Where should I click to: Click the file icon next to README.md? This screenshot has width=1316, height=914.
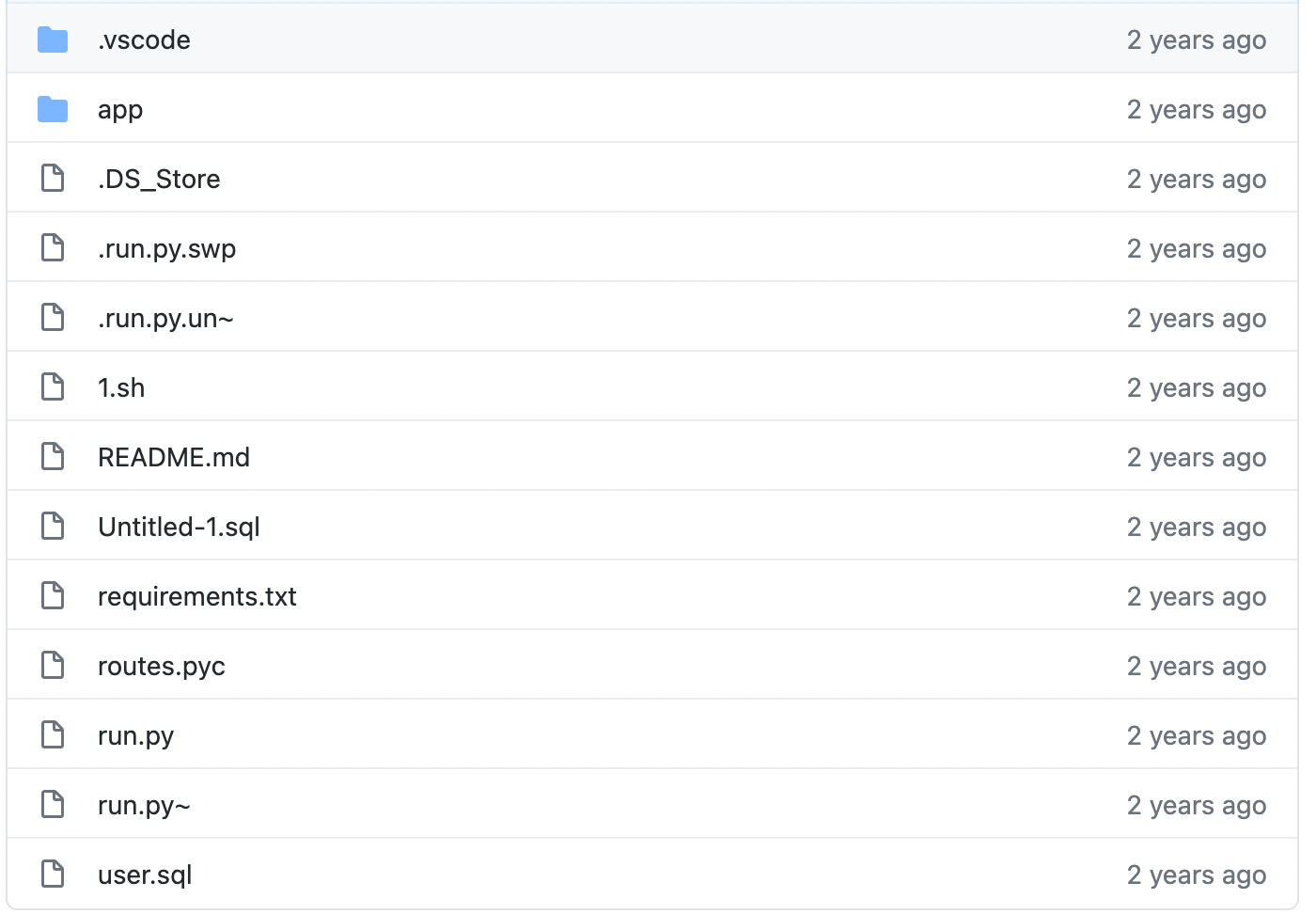pos(53,456)
